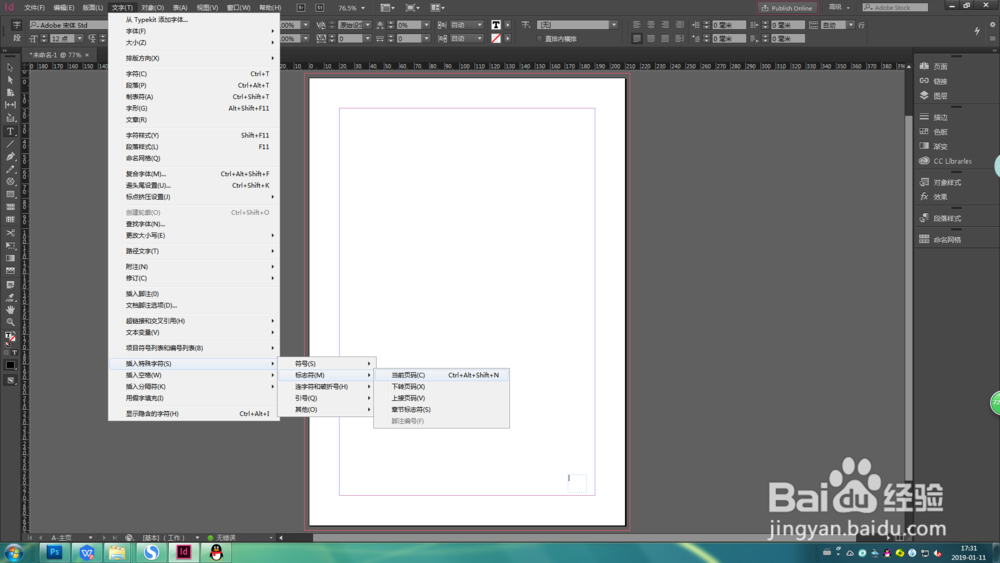Open the Stroke panel icon
This screenshot has width=1000, height=563.
click(x=924, y=117)
